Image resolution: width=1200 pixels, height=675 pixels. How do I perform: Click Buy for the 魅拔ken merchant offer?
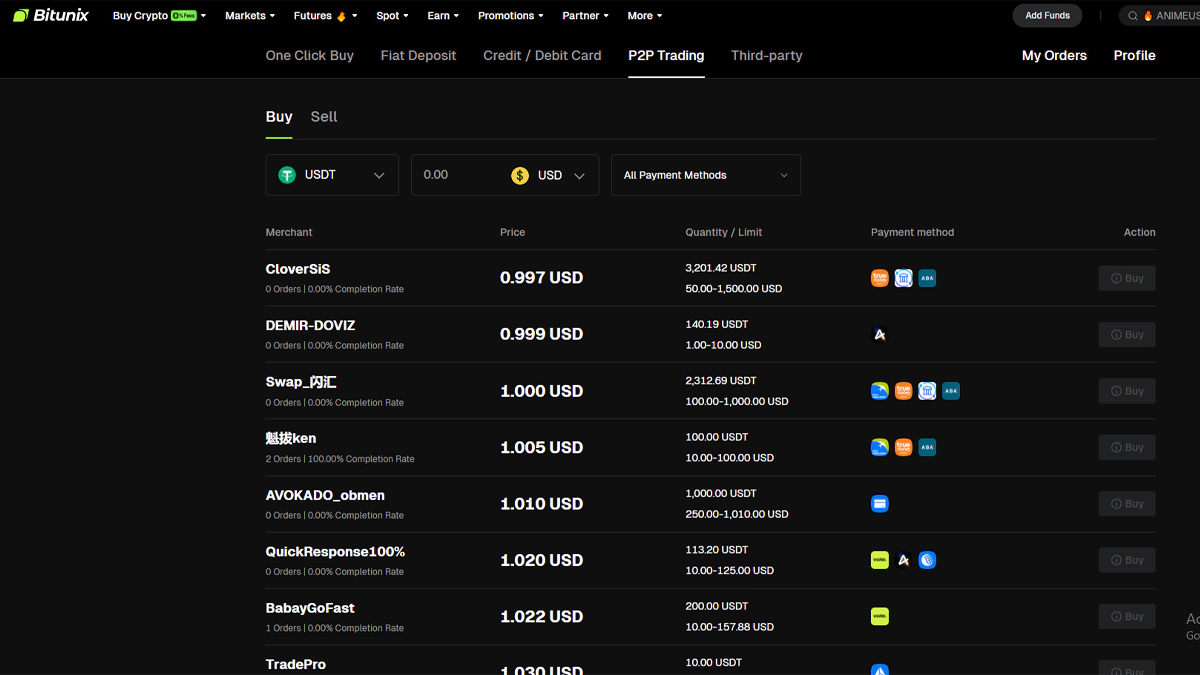pos(1127,447)
